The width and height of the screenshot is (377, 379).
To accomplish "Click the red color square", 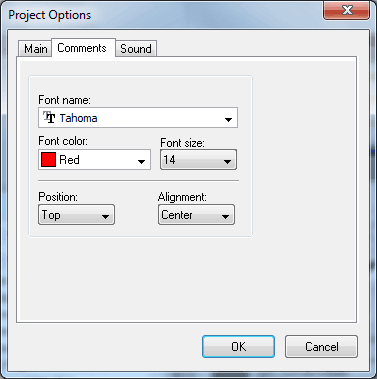I will click(x=48, y=159).
